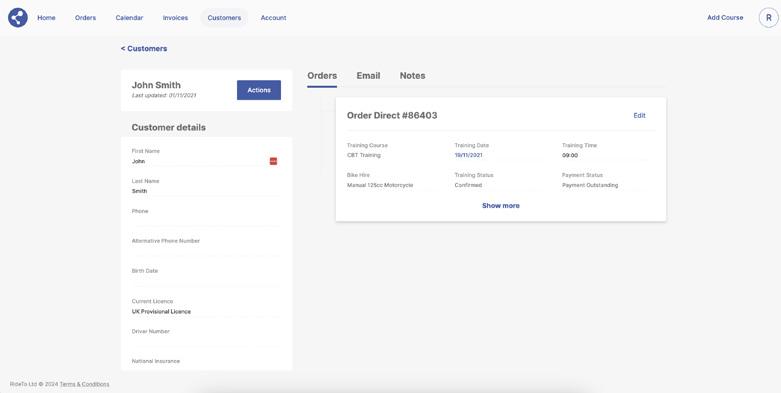Open Terms & Conditions link
The image size is (781, 393).
point(84,384)
